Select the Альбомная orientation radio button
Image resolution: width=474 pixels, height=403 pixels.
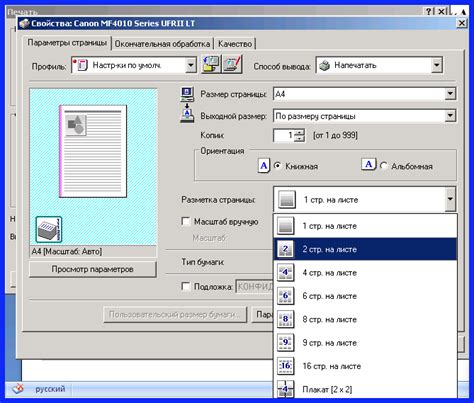(x=384, y=166)
